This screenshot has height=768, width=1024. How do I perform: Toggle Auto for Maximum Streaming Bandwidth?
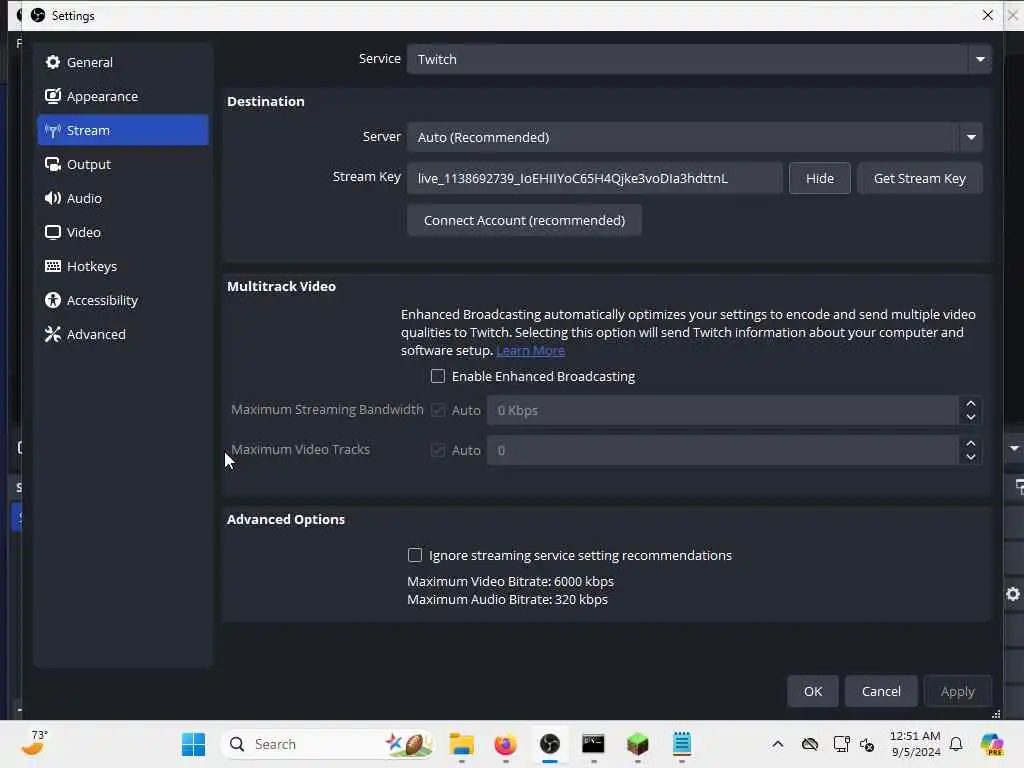pyautogui.click(x=438, y=410)
